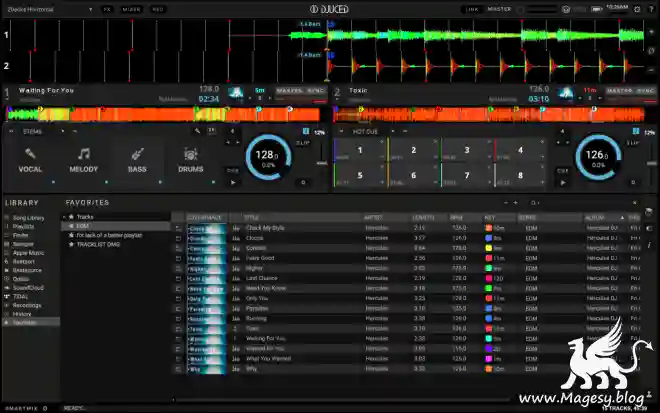This screenshot has height=413, width=660.
Task: Toggle SYNC on deck 1
Action: tap(316, 91)
